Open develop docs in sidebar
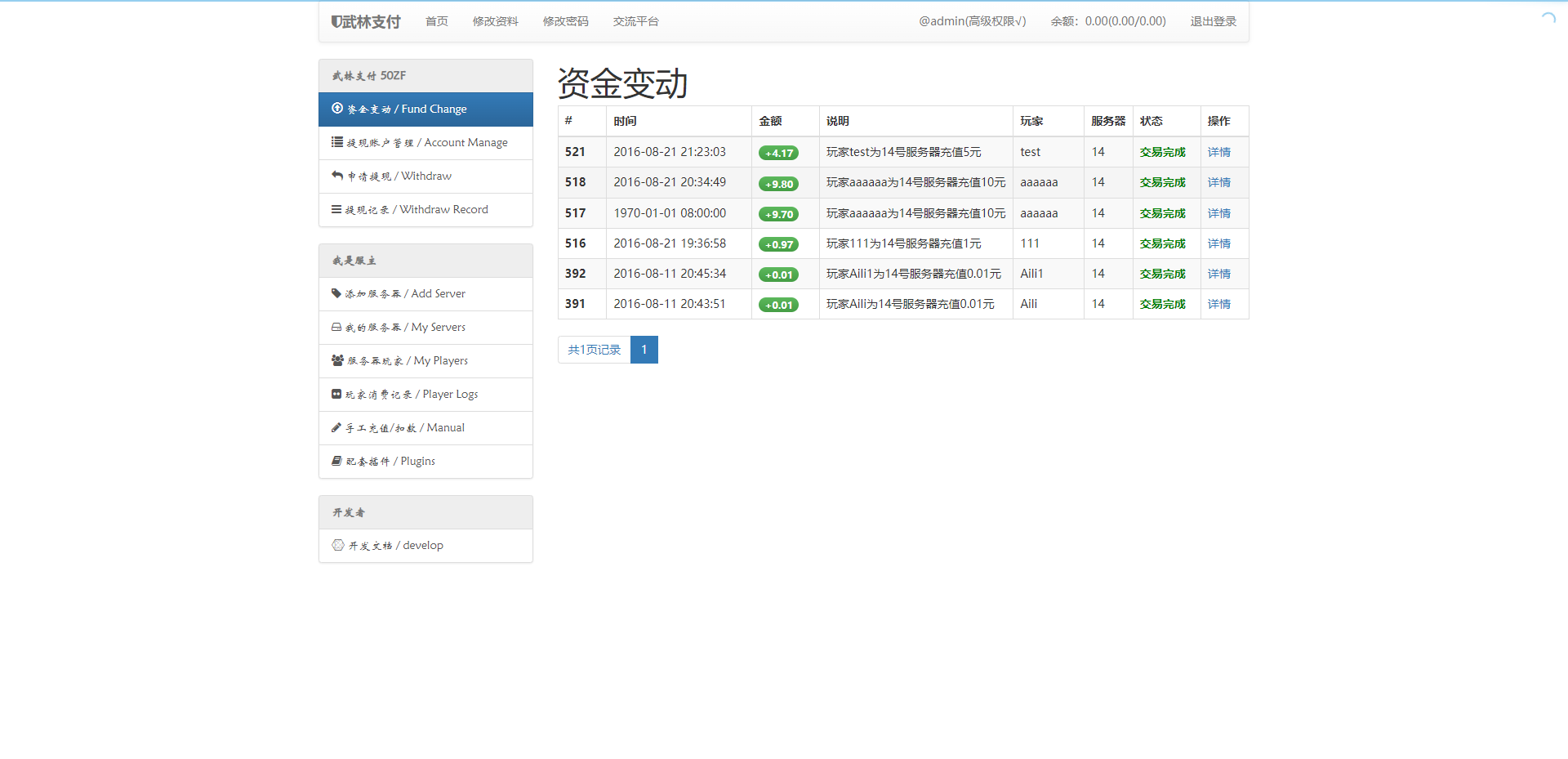 point(425,546)
